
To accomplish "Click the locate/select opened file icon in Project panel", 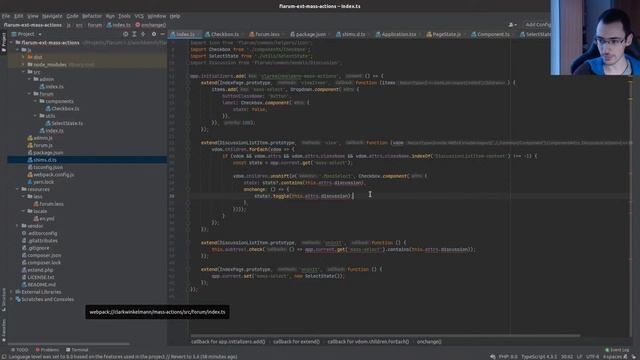I will click(x=125, y=34).
